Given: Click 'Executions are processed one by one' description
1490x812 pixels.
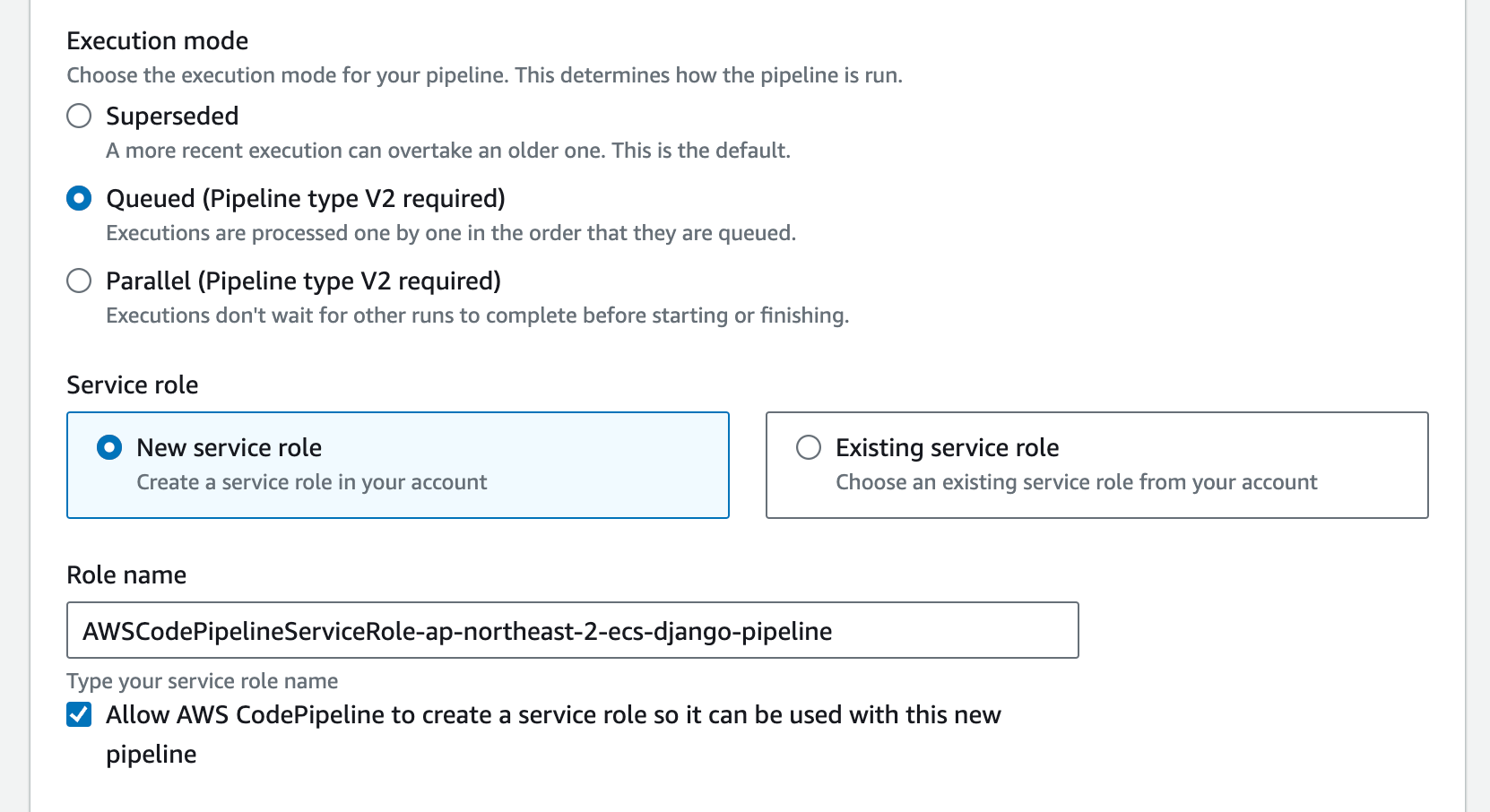Looking at the screenshot, I should (x=451, y=233).
